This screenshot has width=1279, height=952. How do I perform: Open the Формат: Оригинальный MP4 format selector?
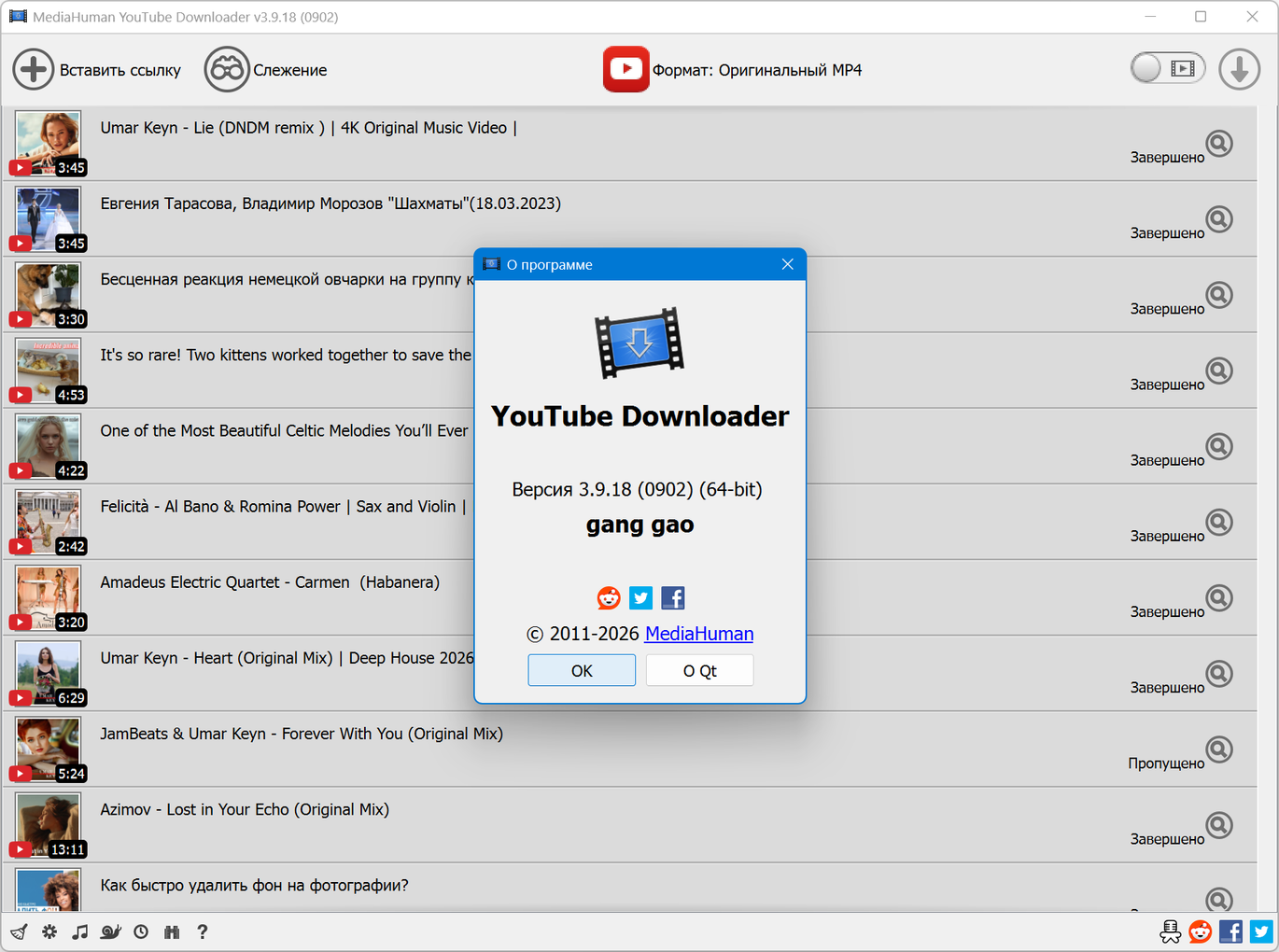click(x=733, y=70)
